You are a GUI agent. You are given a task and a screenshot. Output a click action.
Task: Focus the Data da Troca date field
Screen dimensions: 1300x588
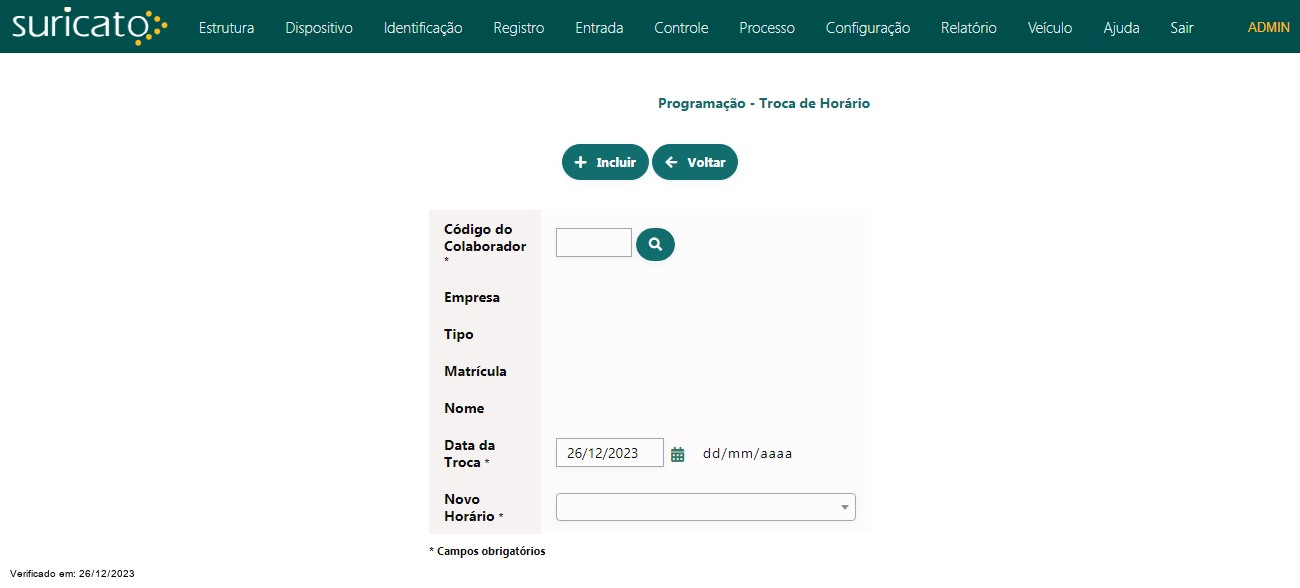pyautogui.click(x=610, y=453)
